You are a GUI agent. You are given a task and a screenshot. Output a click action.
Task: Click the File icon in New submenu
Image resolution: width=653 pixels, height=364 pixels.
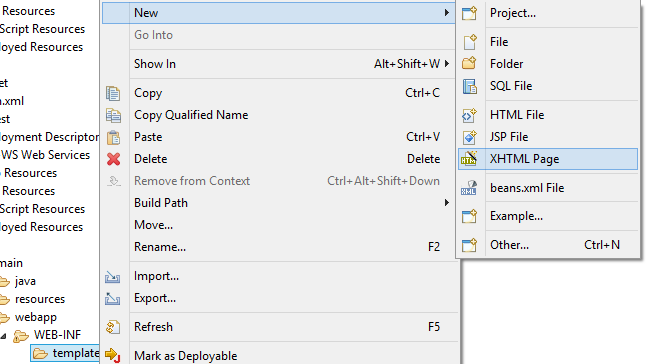point(470,42)
